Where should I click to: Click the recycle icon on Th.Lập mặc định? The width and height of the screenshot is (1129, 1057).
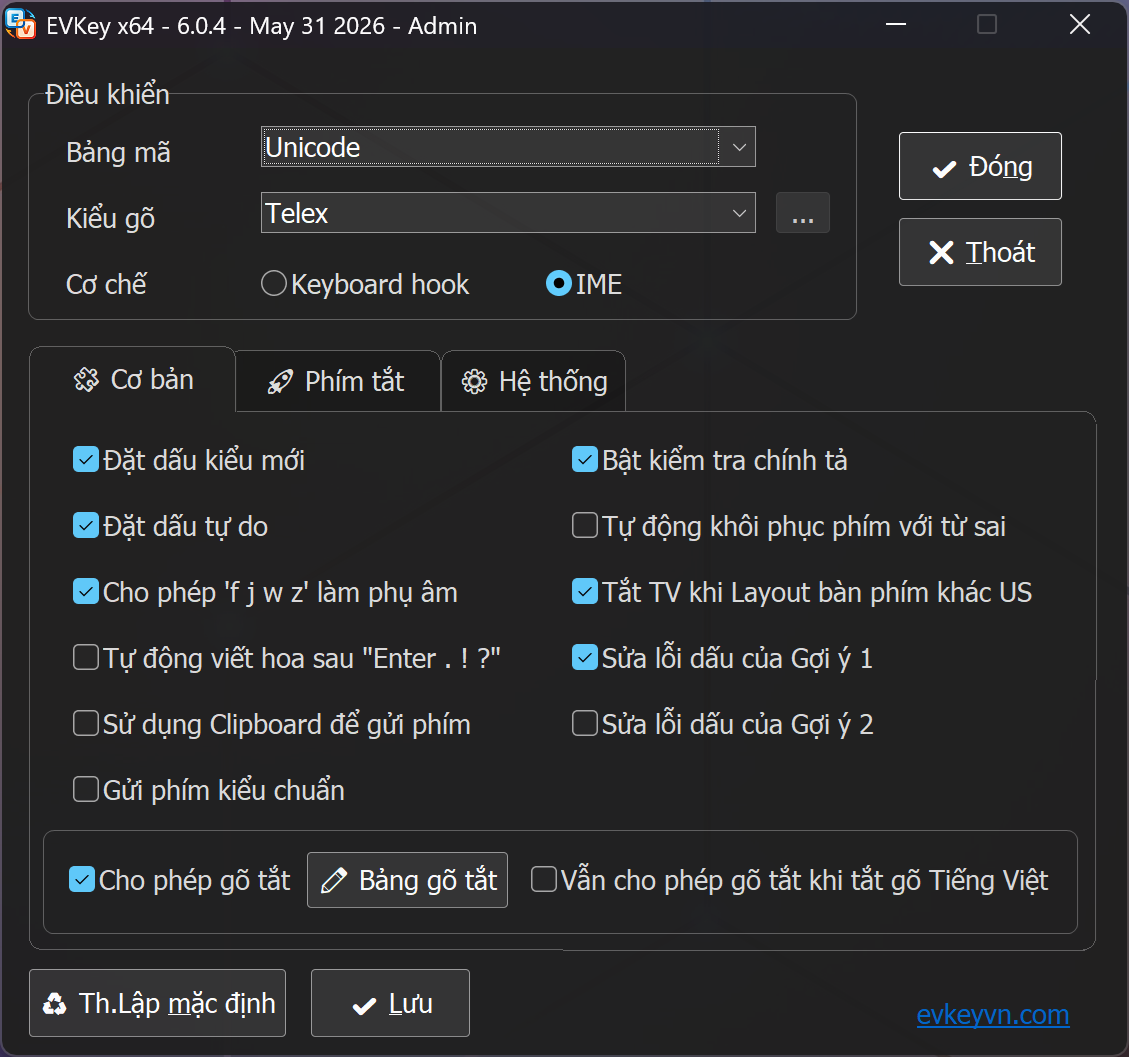pyautogui.click(x=55, y=1003)
